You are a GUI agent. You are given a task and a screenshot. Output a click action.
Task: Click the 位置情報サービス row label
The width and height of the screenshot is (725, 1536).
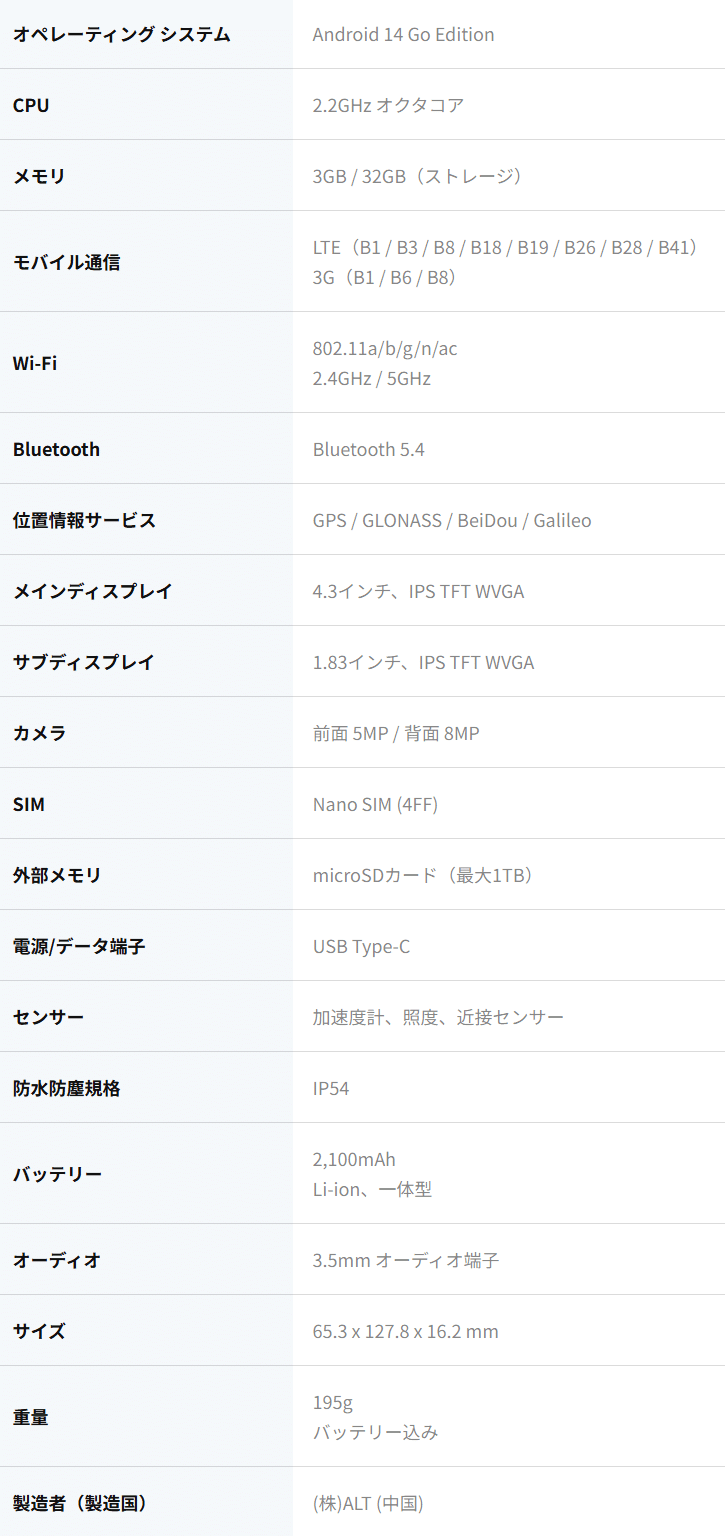(x=84, y=521)
